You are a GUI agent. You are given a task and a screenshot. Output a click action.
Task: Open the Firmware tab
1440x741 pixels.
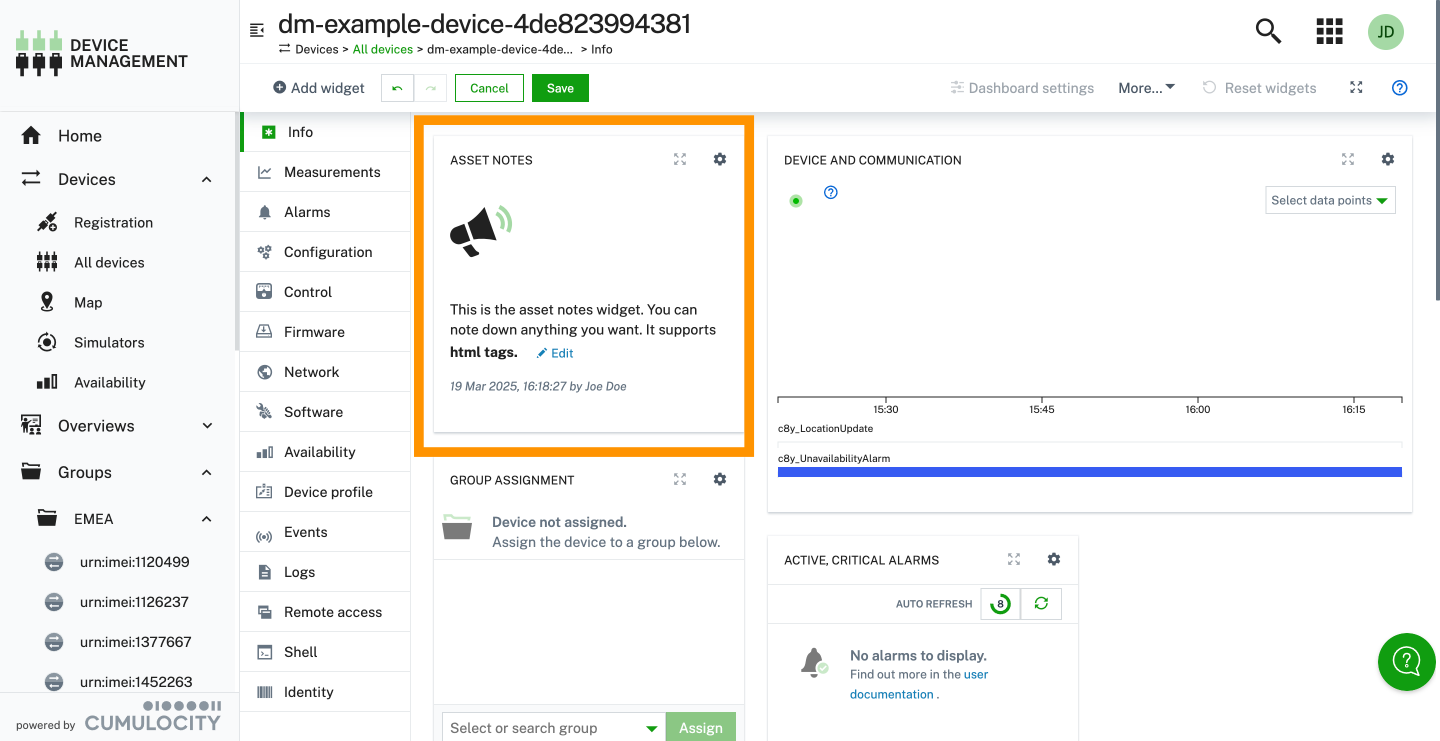tap(314, 332)
